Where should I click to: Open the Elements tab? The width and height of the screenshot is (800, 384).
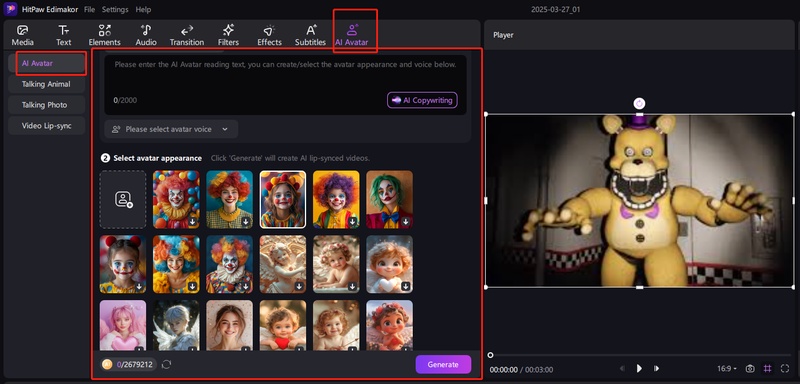point(105,36)
